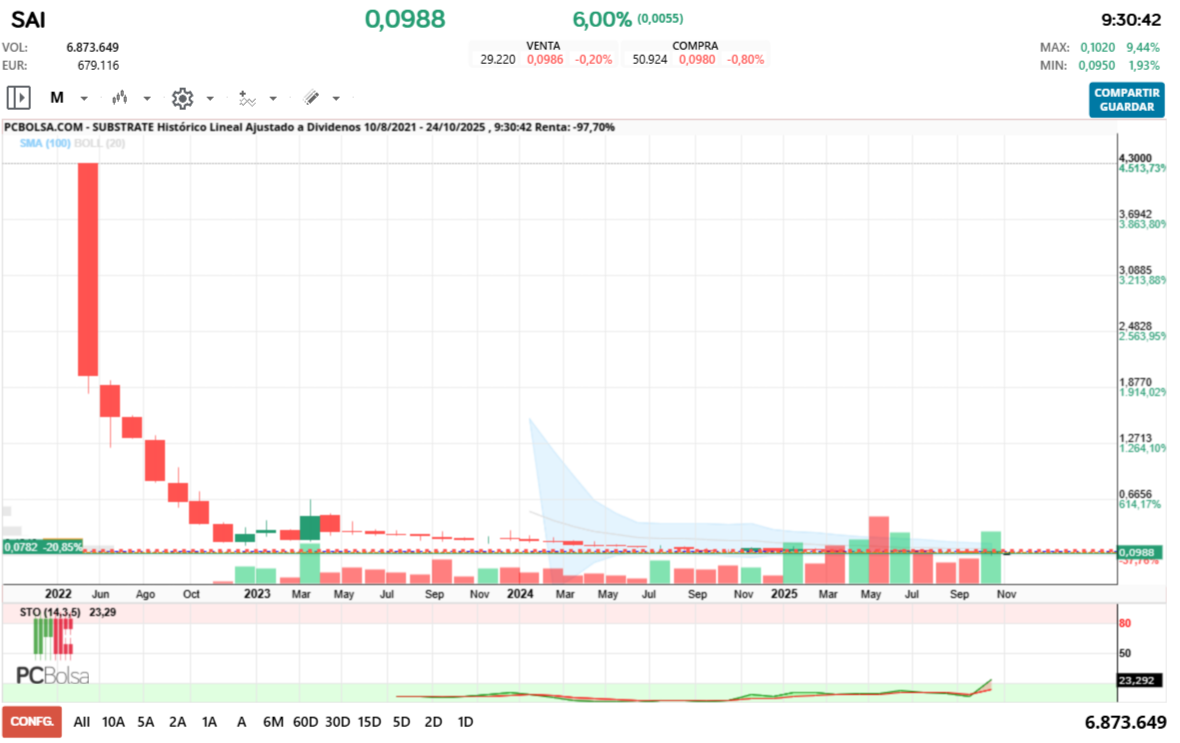Click the EUR value 679.116
This screenshot has width=1180, height=743.
click(x=98, y=65)
